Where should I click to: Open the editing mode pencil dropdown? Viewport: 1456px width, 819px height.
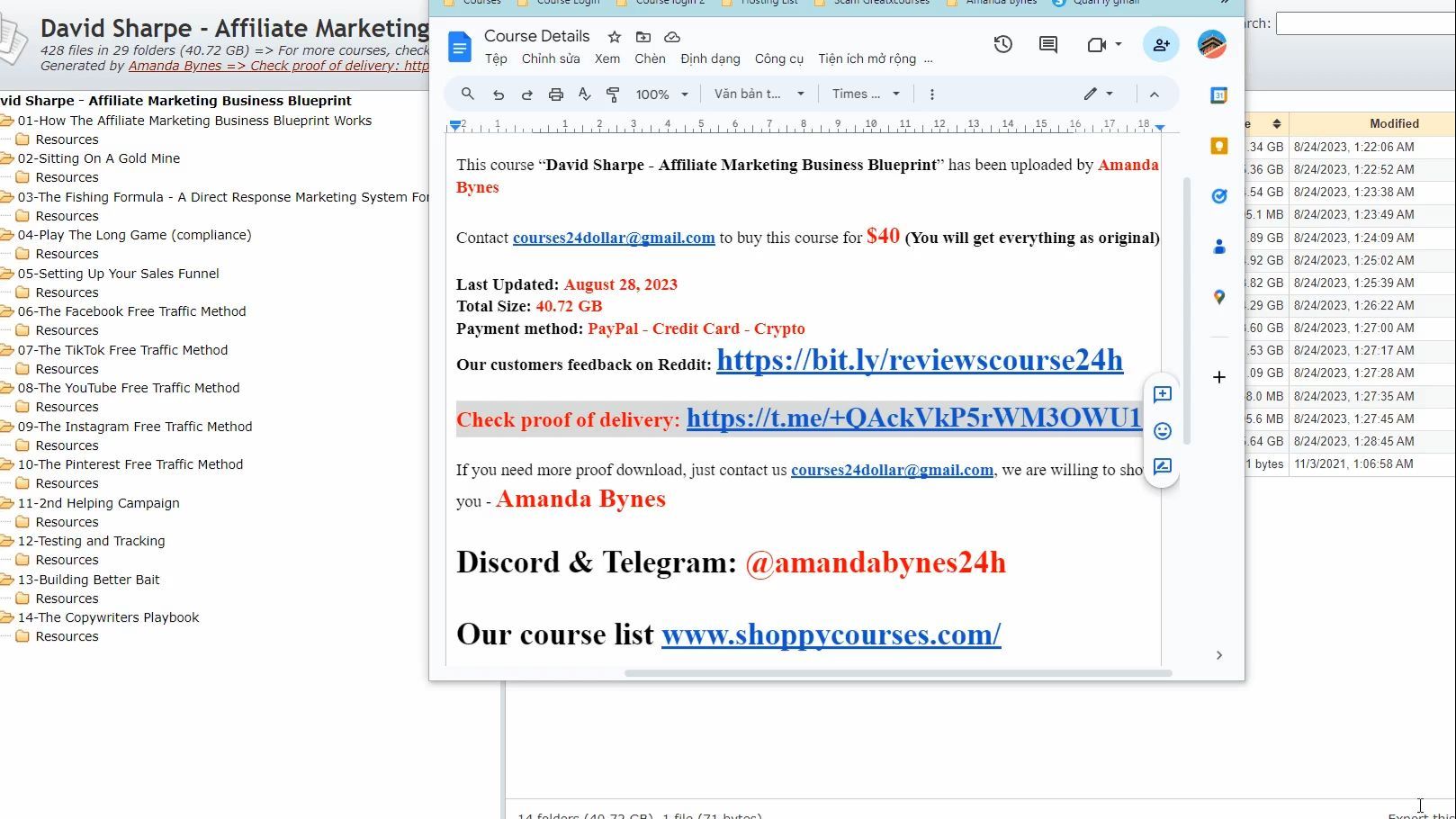(1099, 94)
